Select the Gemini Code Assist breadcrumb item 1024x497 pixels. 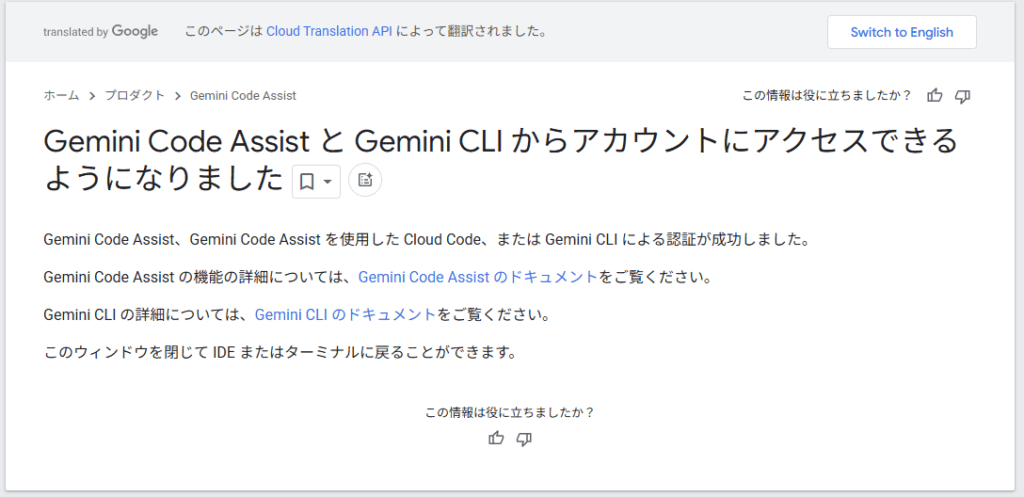pos(242,96)
